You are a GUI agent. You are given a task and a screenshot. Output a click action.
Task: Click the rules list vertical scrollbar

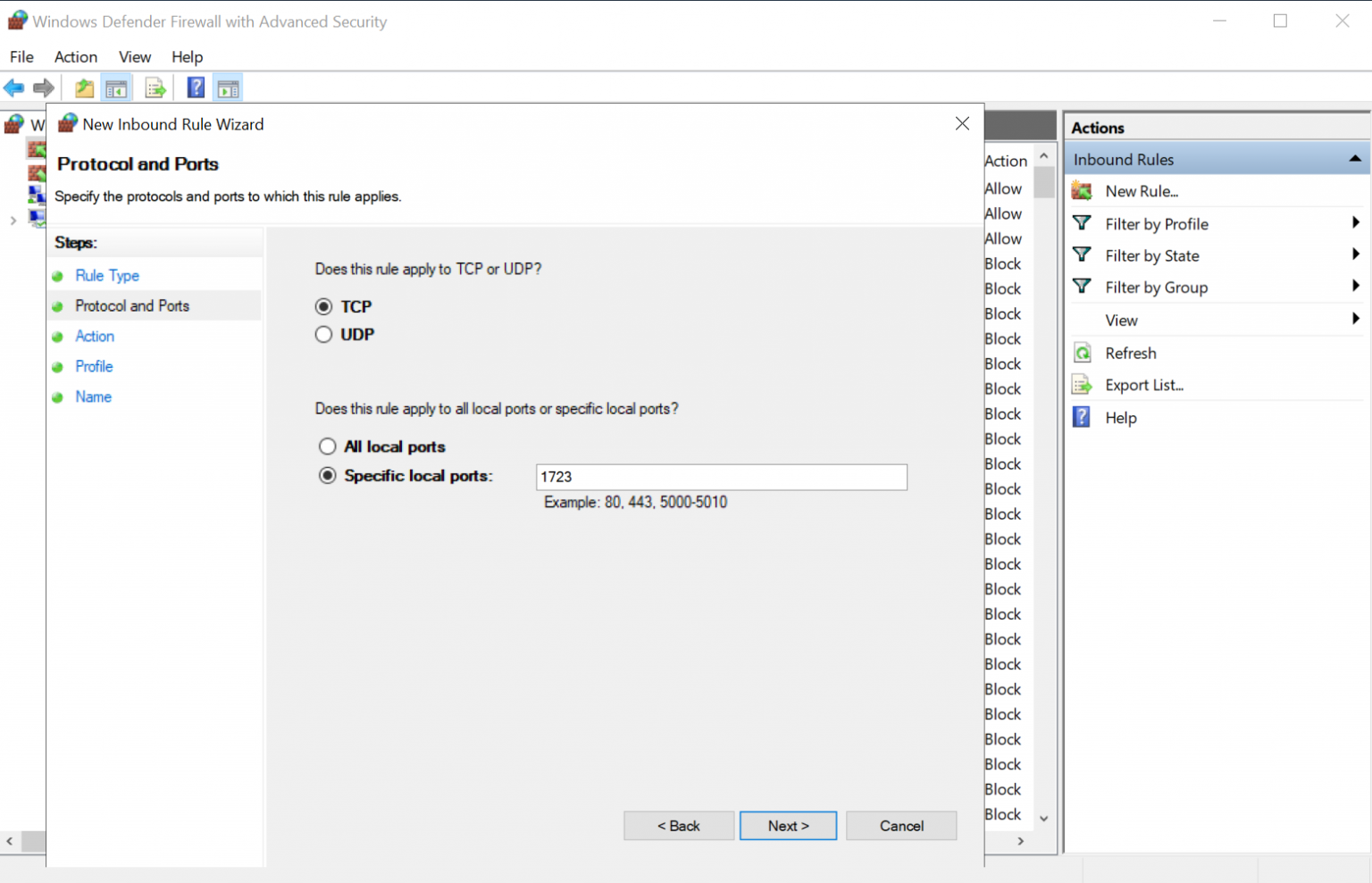1043,491
